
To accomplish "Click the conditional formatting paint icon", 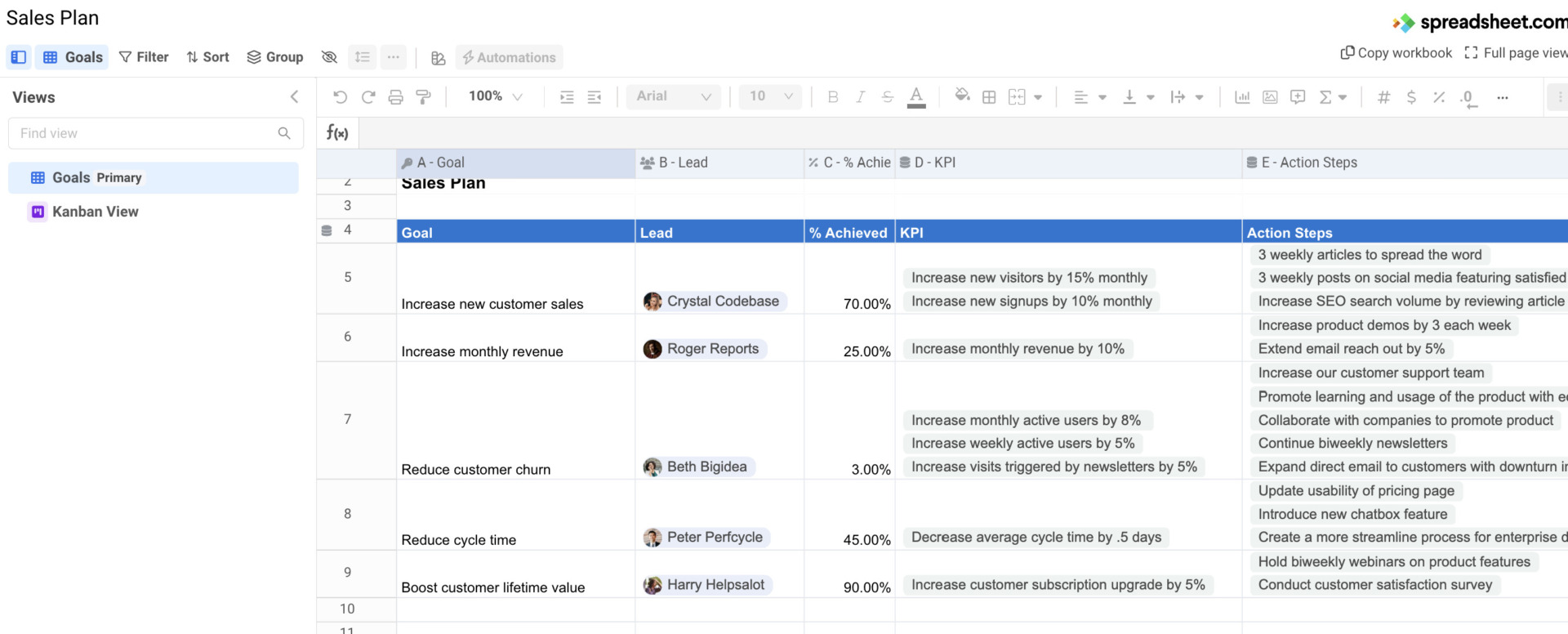I will tap(438, 58).
